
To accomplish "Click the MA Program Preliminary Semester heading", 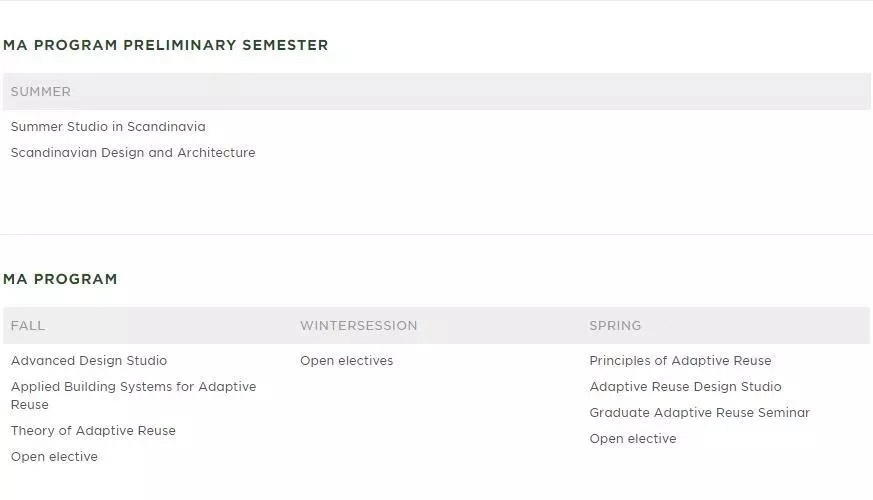I will pyautogui.click(x=165, y=45).
